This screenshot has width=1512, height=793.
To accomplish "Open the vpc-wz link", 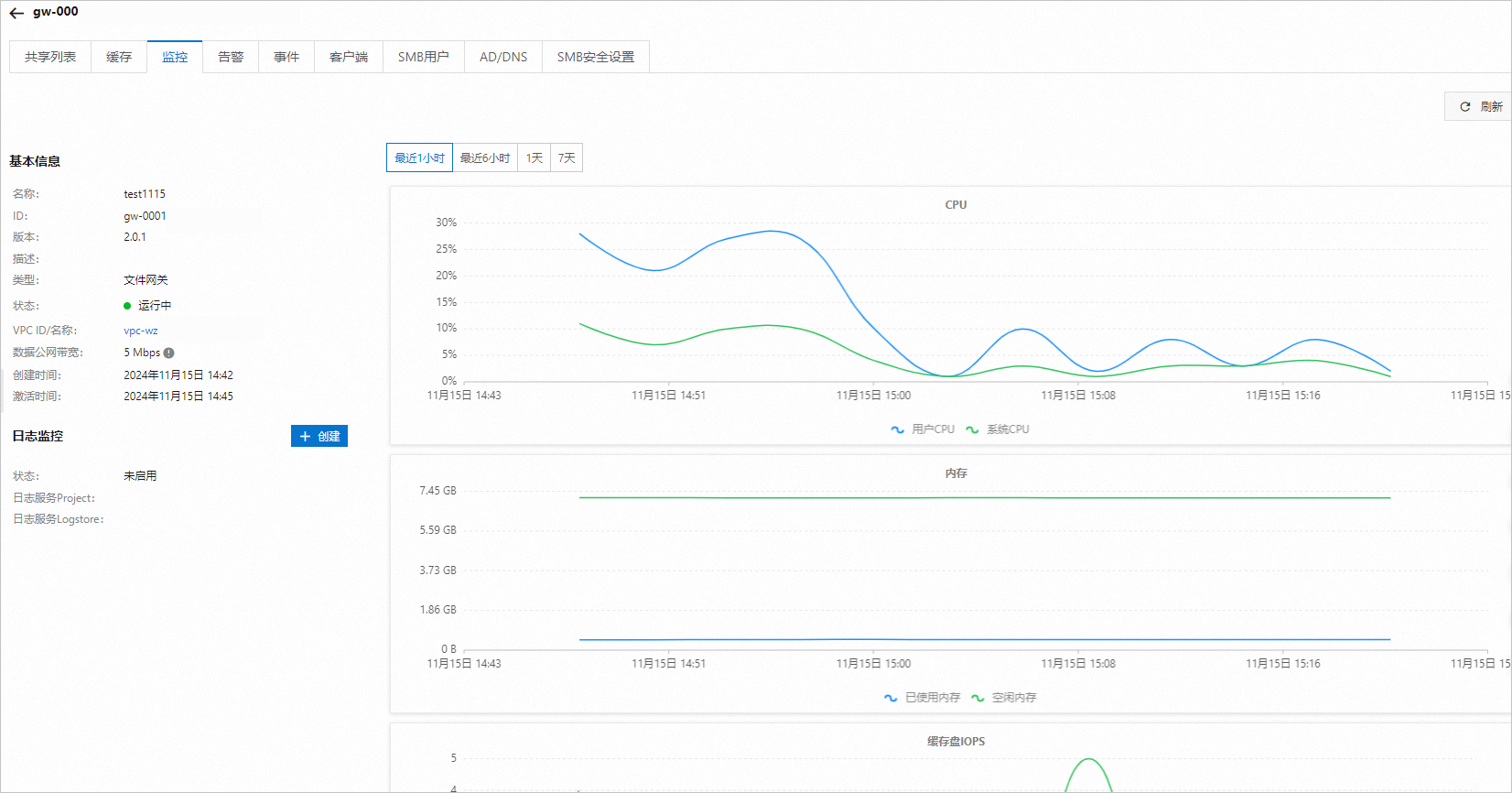I will (141, 331).
